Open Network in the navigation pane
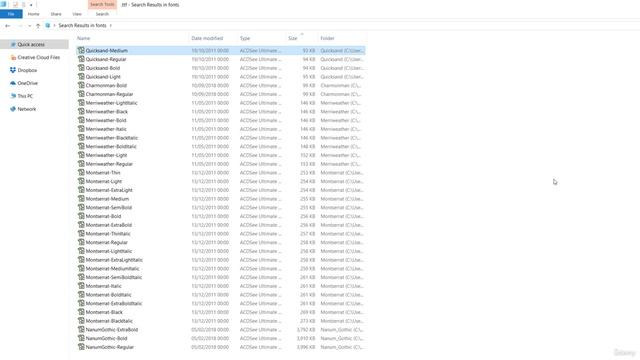 [27, 109]
